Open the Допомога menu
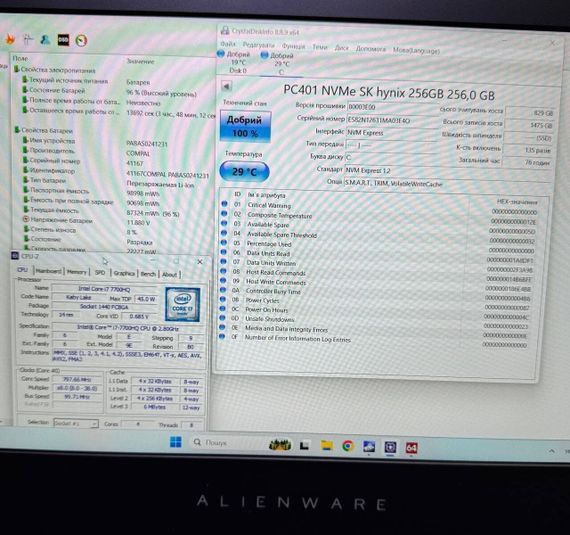Screen dimensions: 570x535 [370, 48]
